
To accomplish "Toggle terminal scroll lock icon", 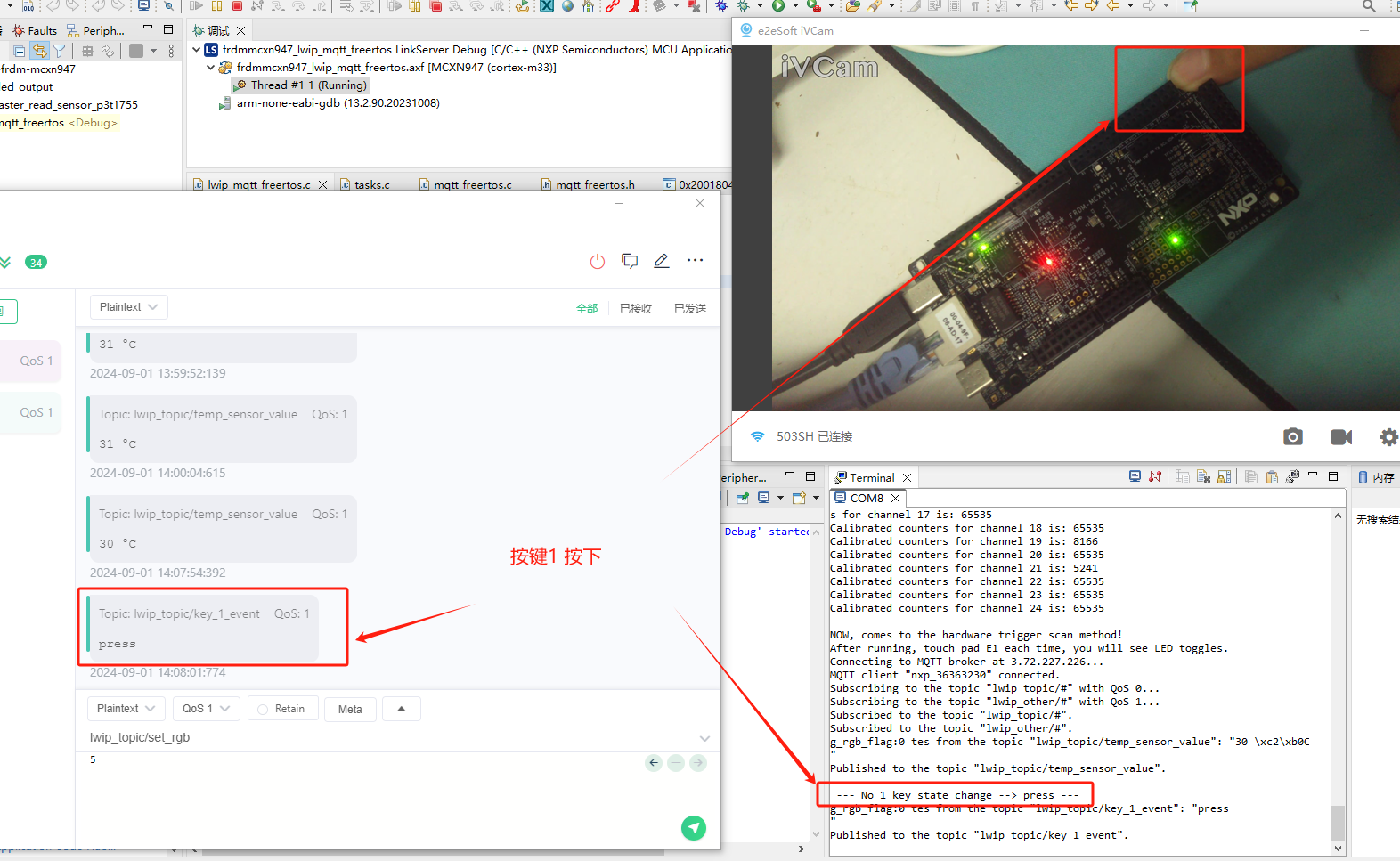I will point(1225,476).
